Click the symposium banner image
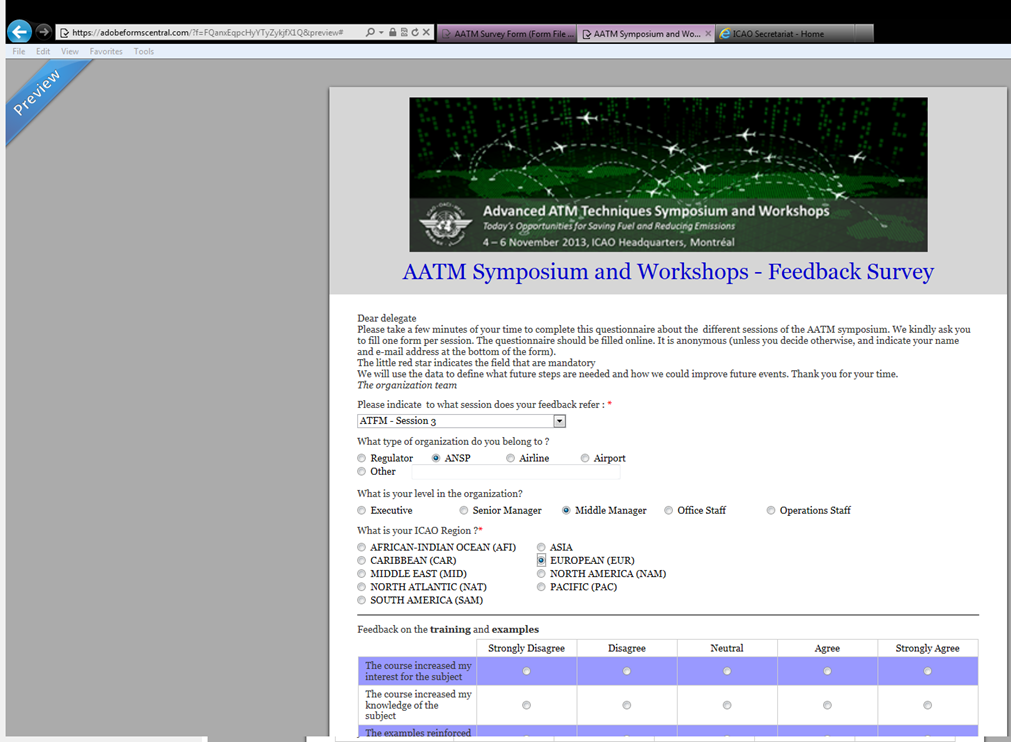Image resolution: width=1011 pixels, height=742 pixels. click(668, 174)
